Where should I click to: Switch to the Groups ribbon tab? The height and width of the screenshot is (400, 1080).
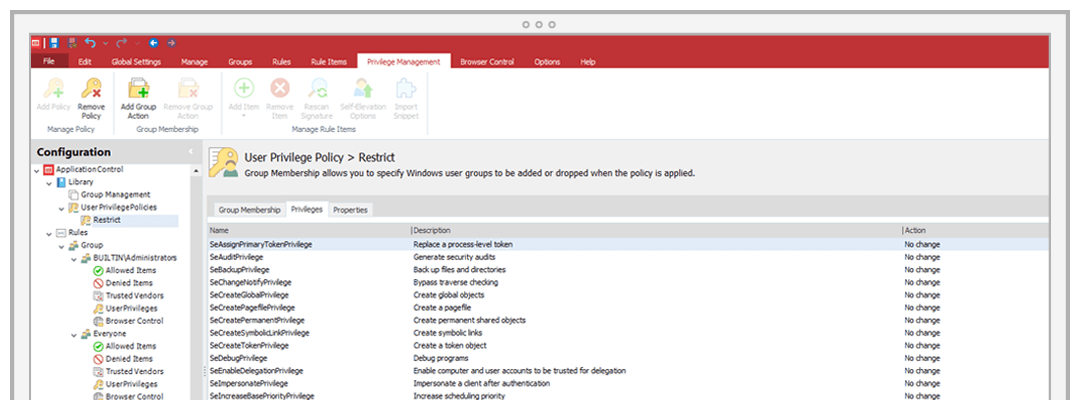pos(240,62)
